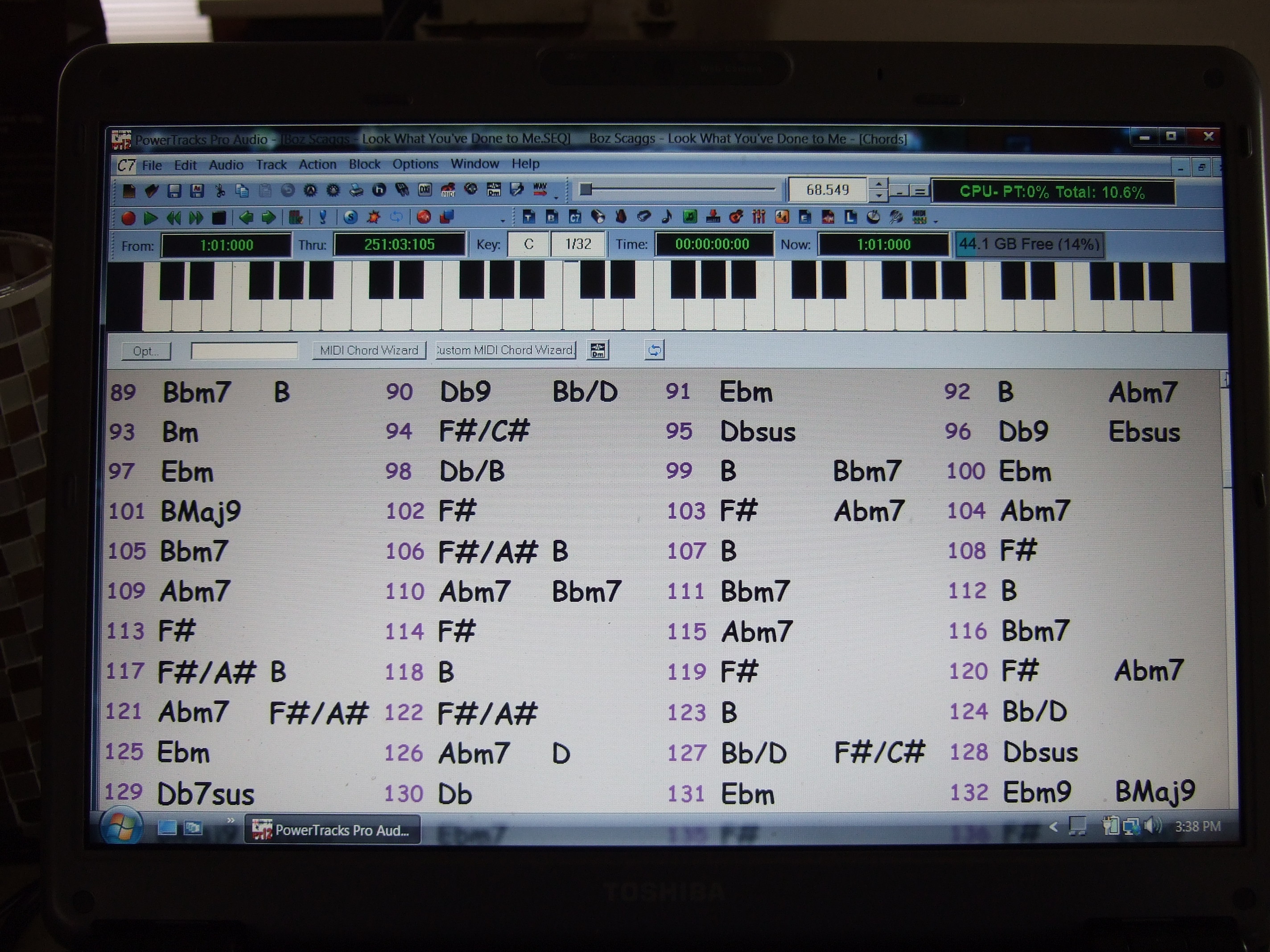
Task: Toggle the blue loop arrows icon
Action: [396, 217]
